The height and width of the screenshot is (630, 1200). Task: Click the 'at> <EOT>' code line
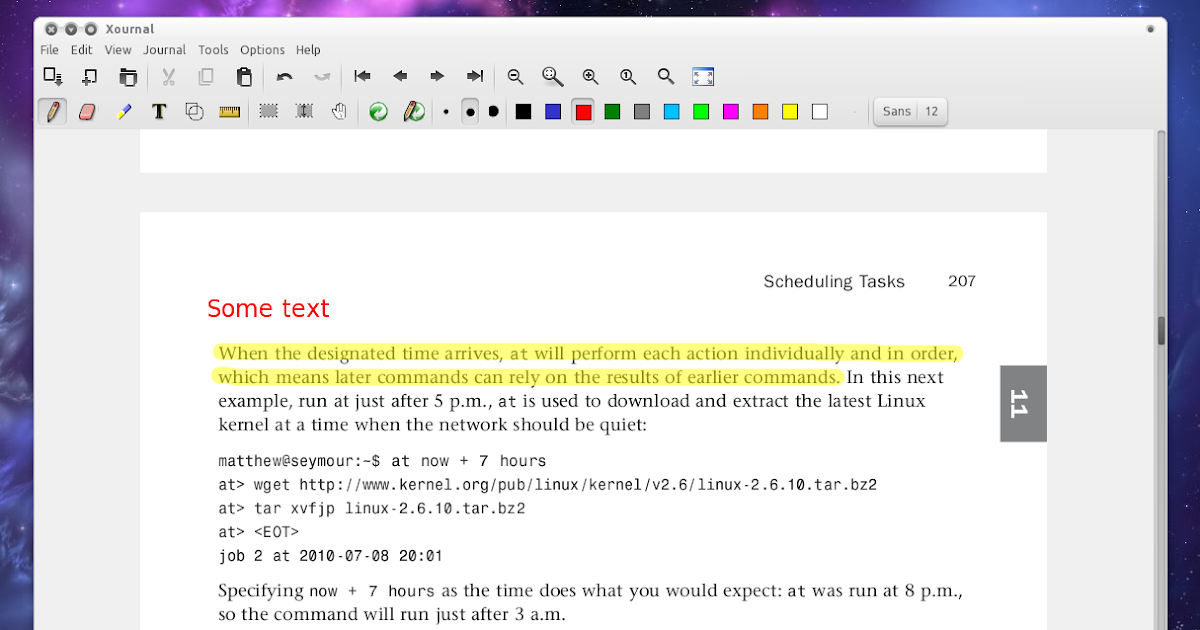pyautogui.click(x=258, y=532)
